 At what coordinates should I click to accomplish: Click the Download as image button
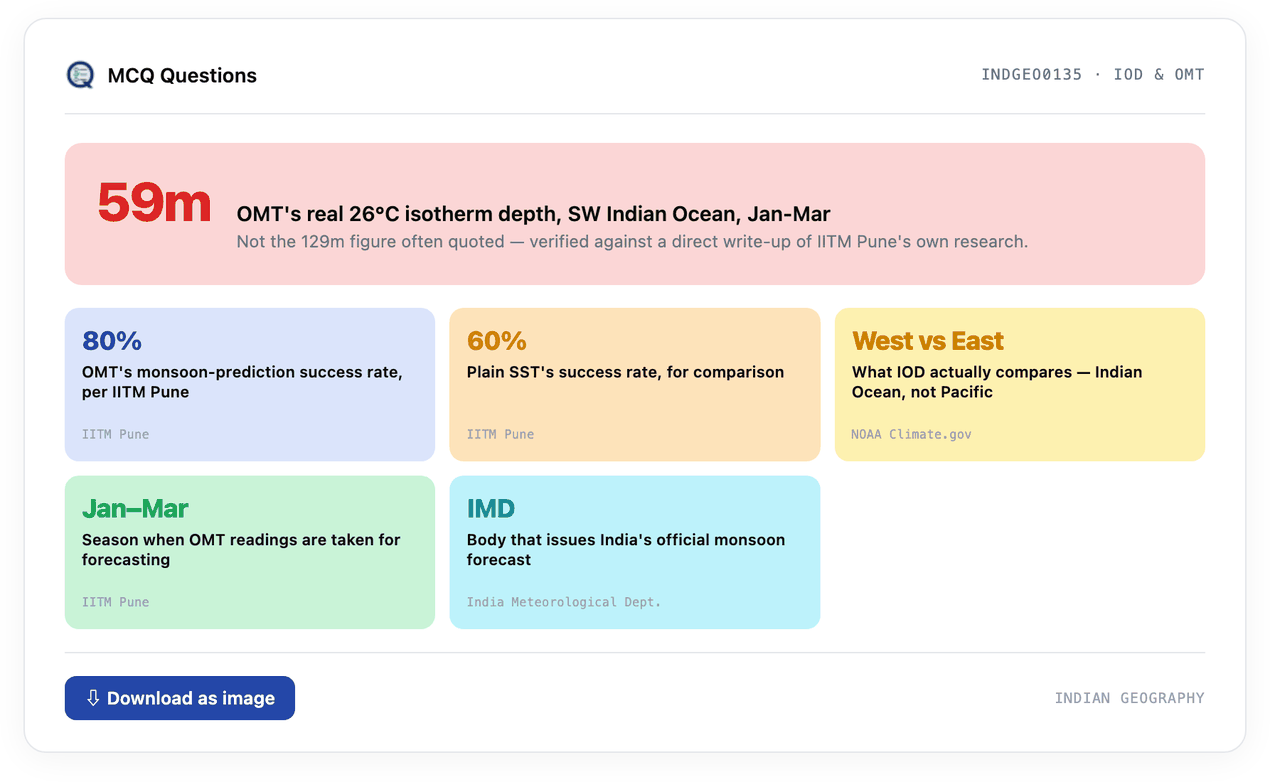pos(180,698)
